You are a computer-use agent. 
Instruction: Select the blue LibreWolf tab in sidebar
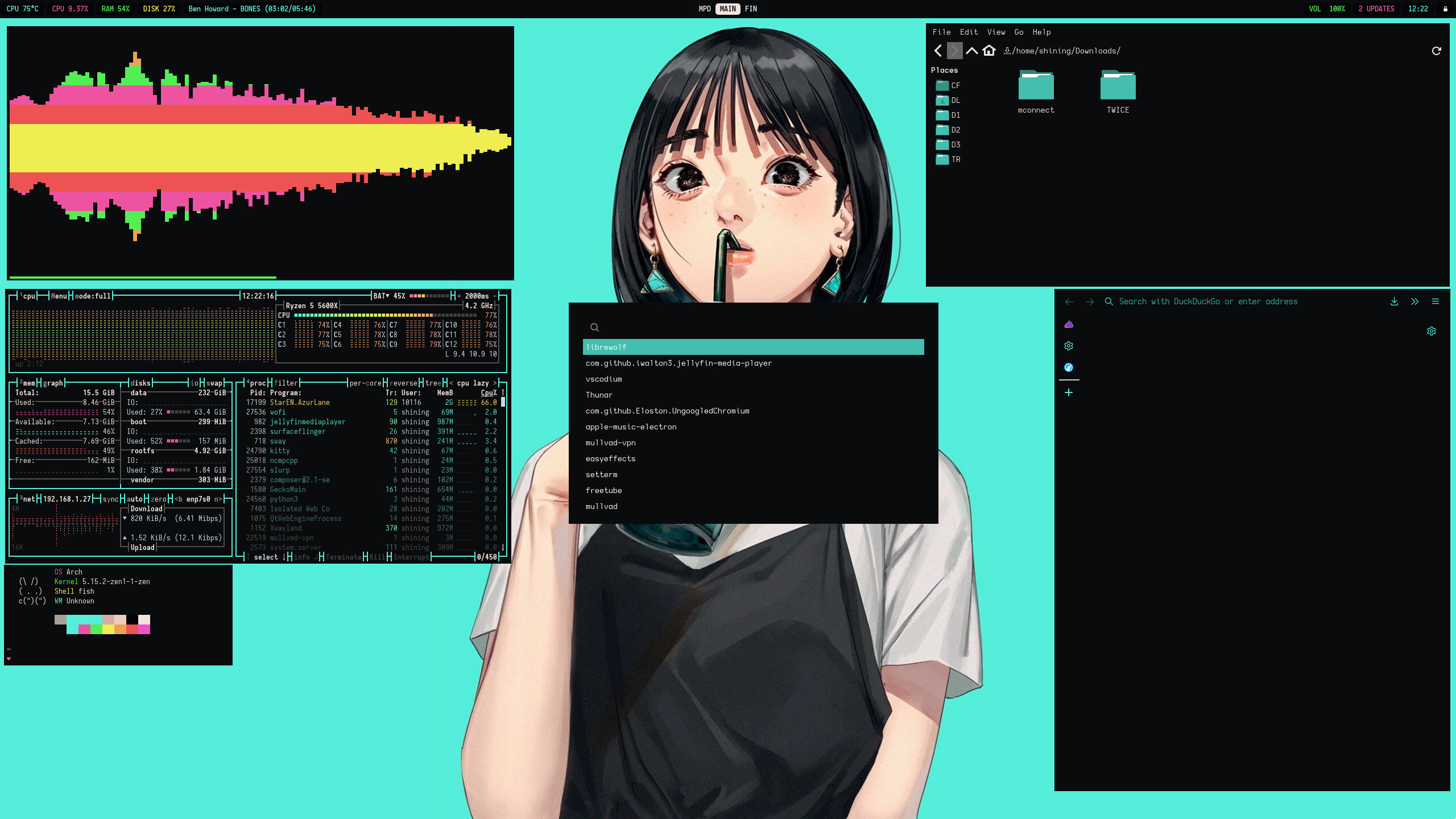point(1069,367)
